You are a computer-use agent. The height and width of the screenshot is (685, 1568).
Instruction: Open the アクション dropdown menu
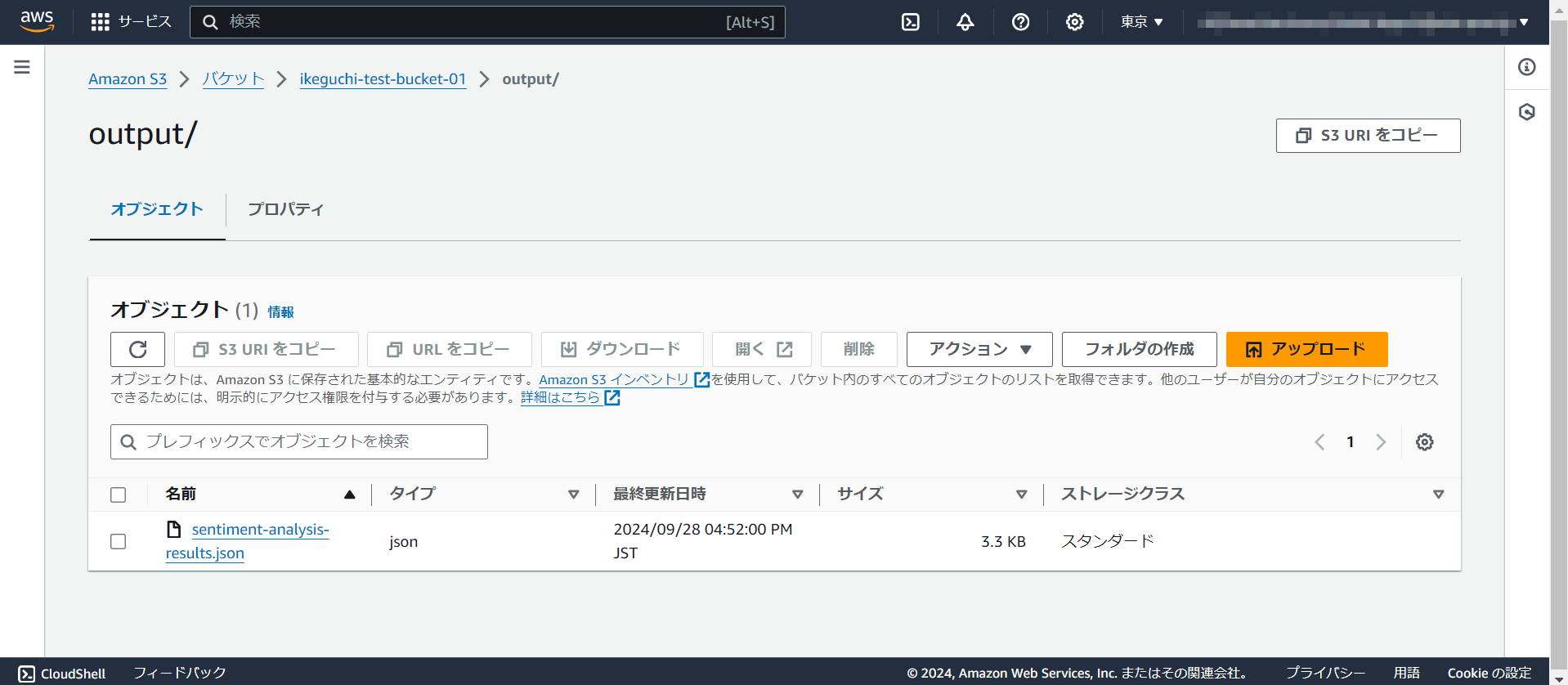980,350
